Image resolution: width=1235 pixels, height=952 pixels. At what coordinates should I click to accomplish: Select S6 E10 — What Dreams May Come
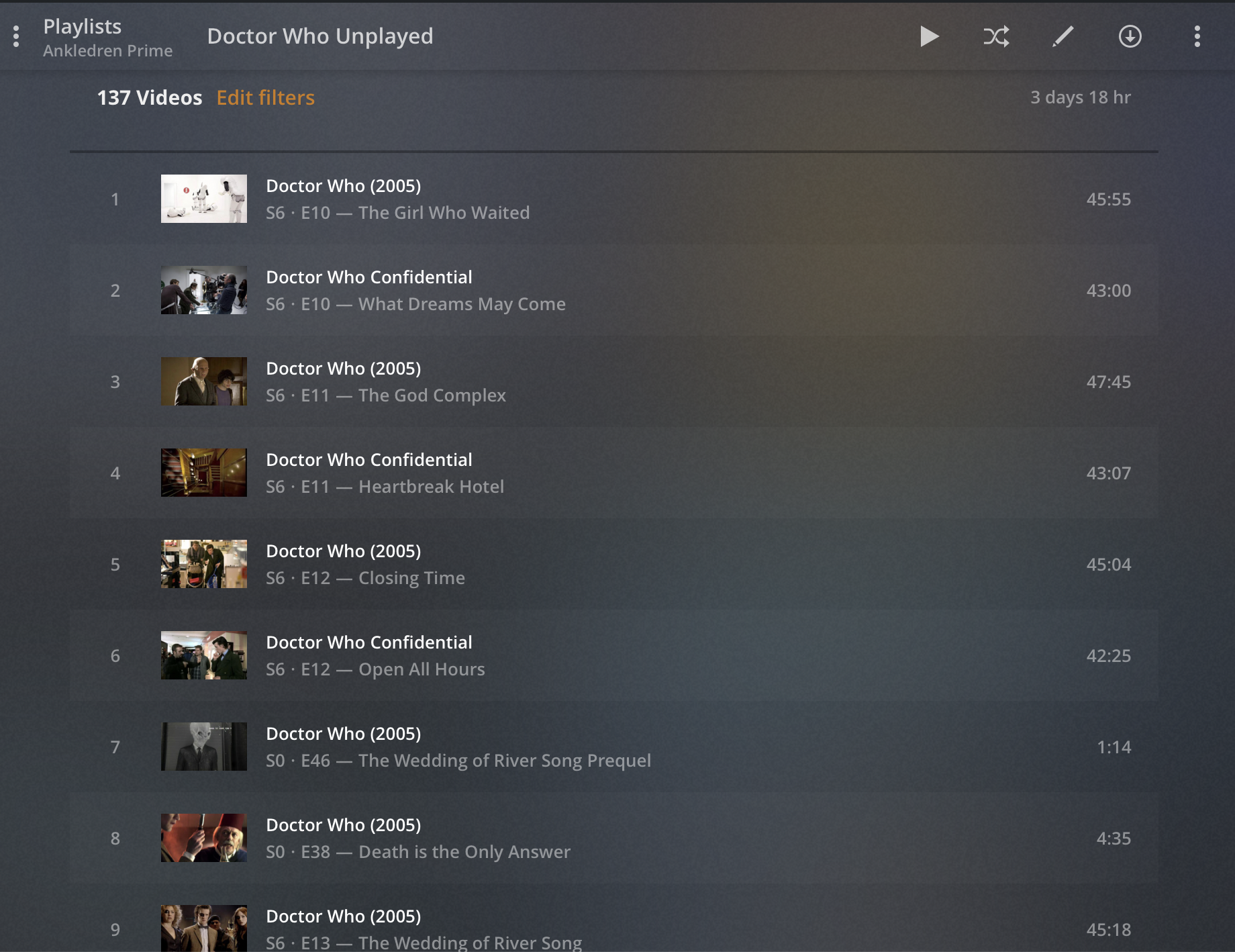pos(416,304)
